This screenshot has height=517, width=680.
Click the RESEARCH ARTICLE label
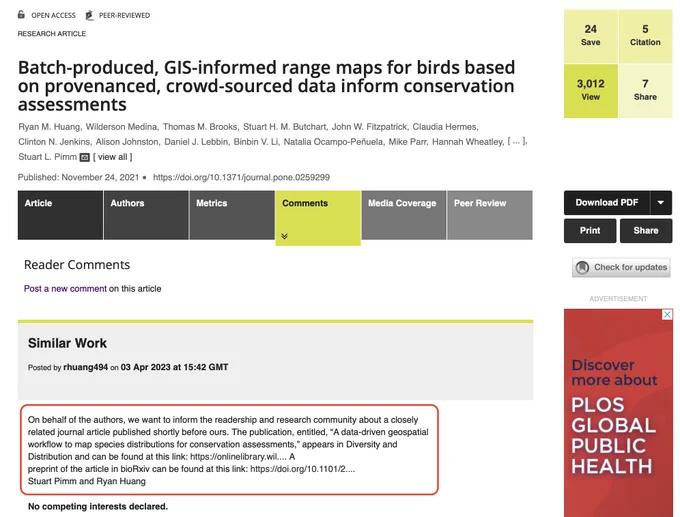coord(52,34)
